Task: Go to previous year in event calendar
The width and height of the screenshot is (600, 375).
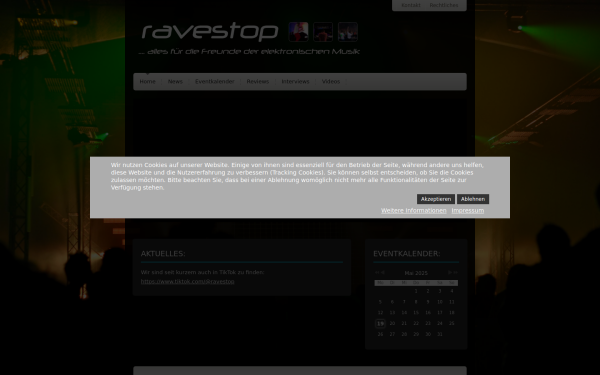Action: 377,272
